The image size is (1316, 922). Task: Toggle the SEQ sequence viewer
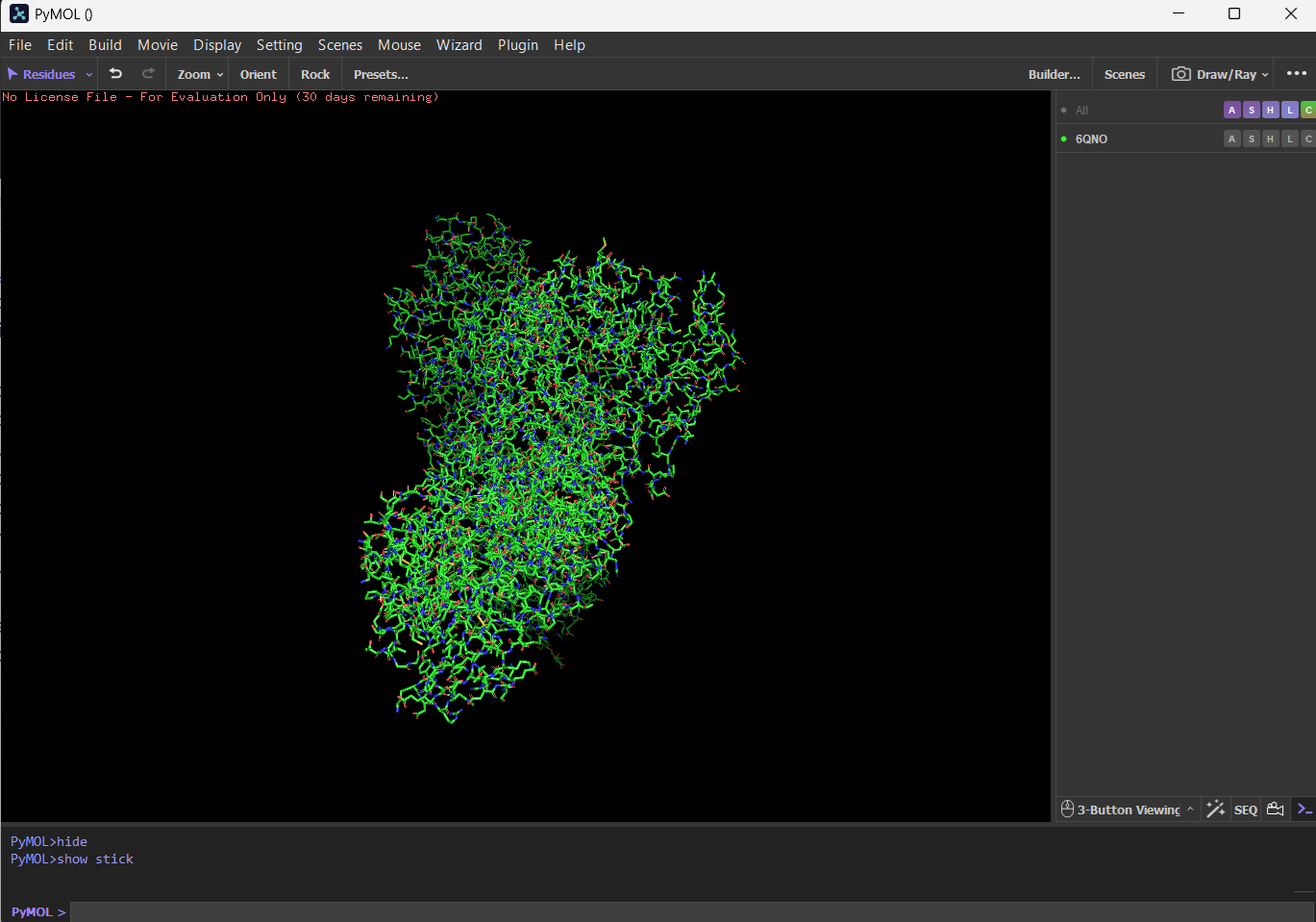tap(1246, 810)
